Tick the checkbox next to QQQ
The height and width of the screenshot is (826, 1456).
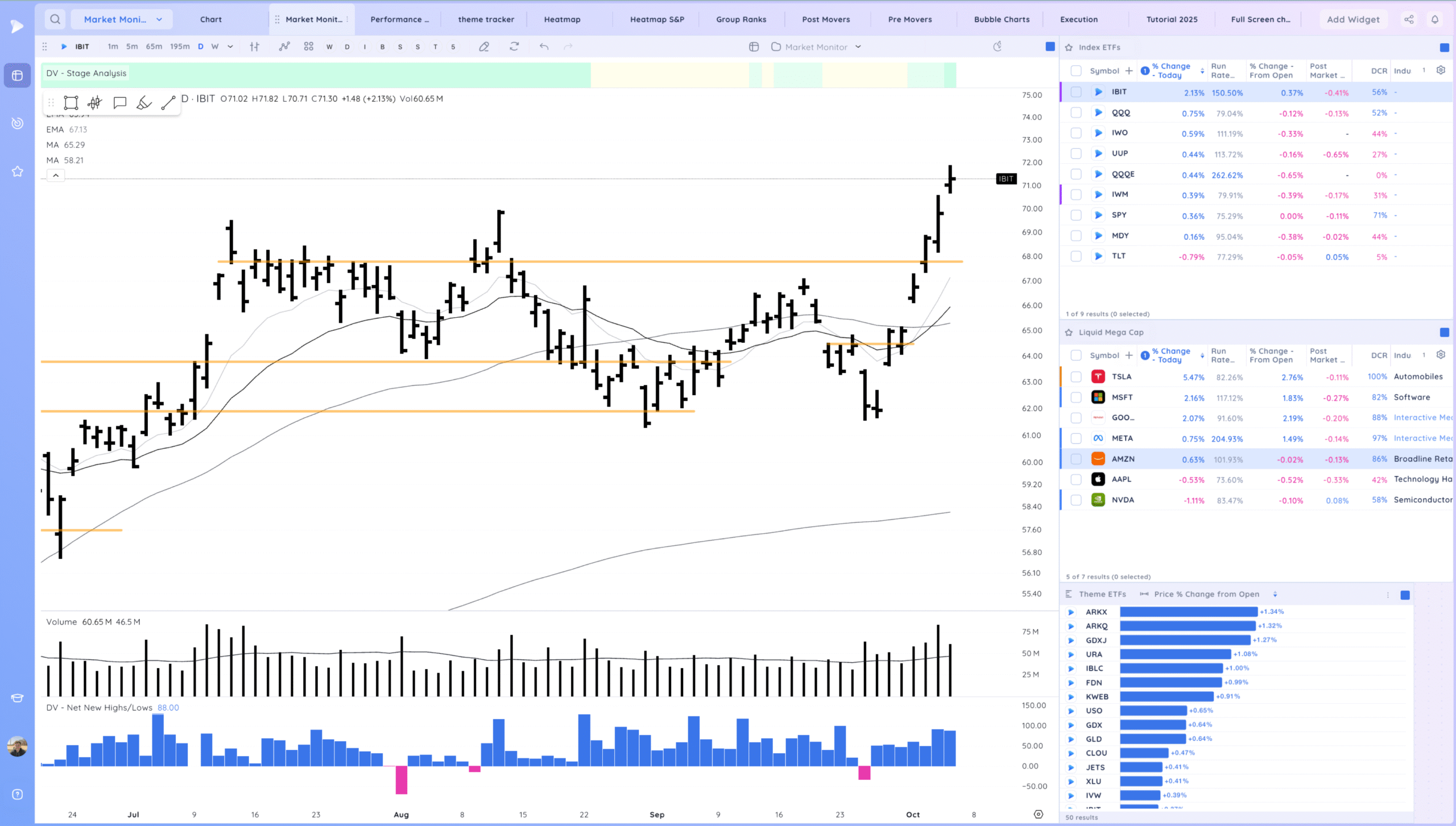1076,113
